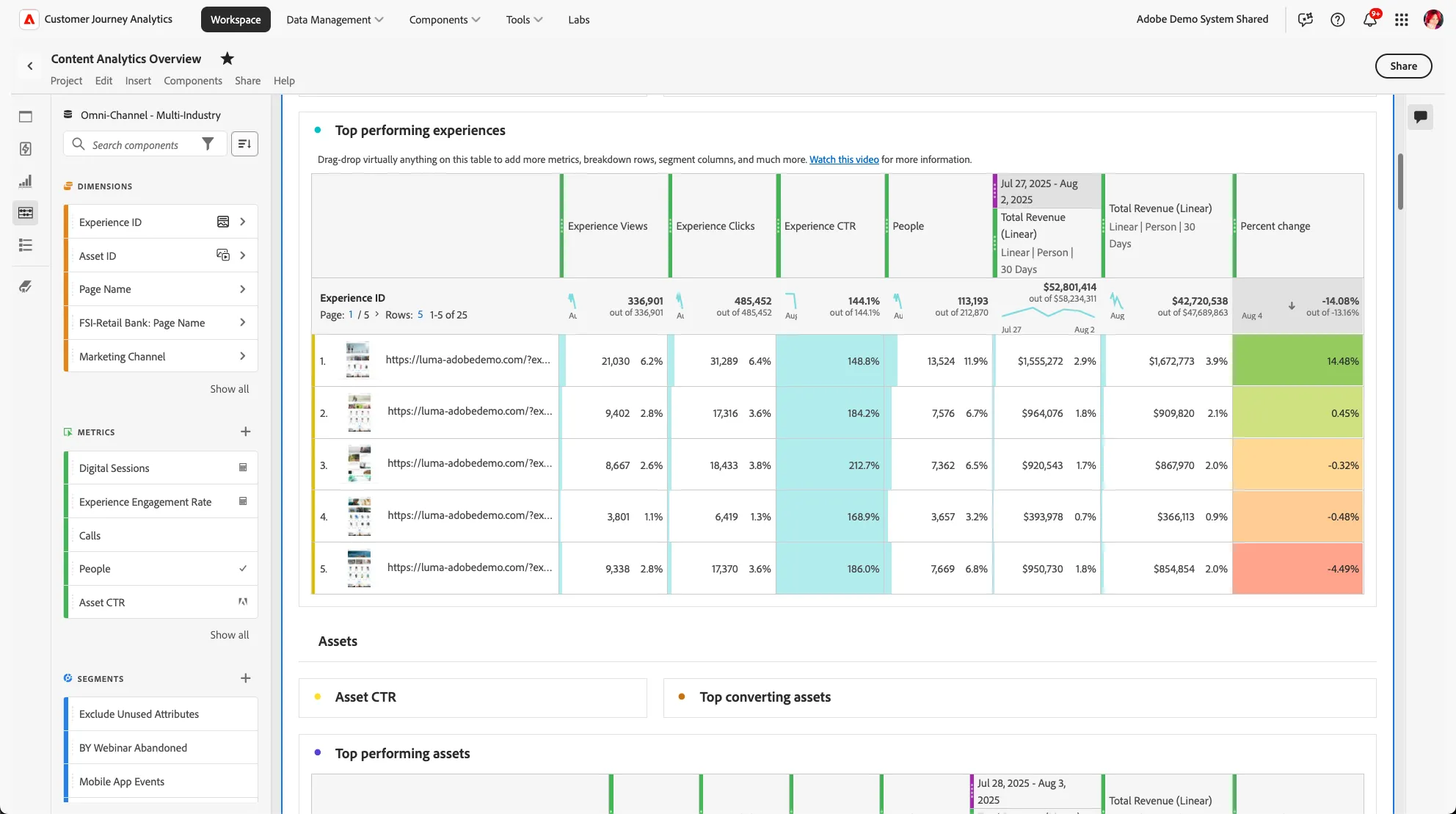
Task: Click thumbnail of row 1 experience
Action: pos(357,360)
